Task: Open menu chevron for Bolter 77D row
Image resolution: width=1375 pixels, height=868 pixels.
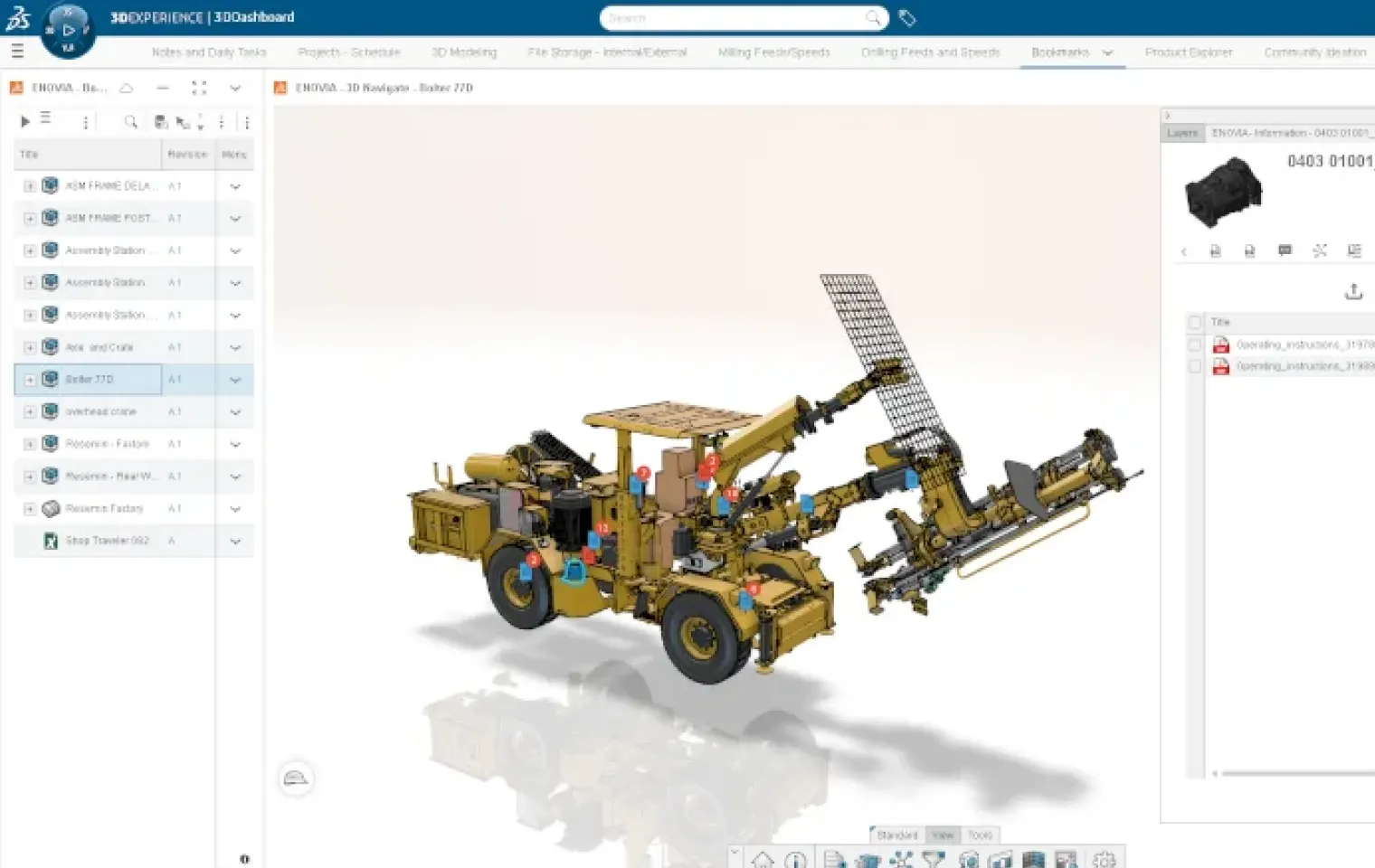Action: click(x=235, y=380)
